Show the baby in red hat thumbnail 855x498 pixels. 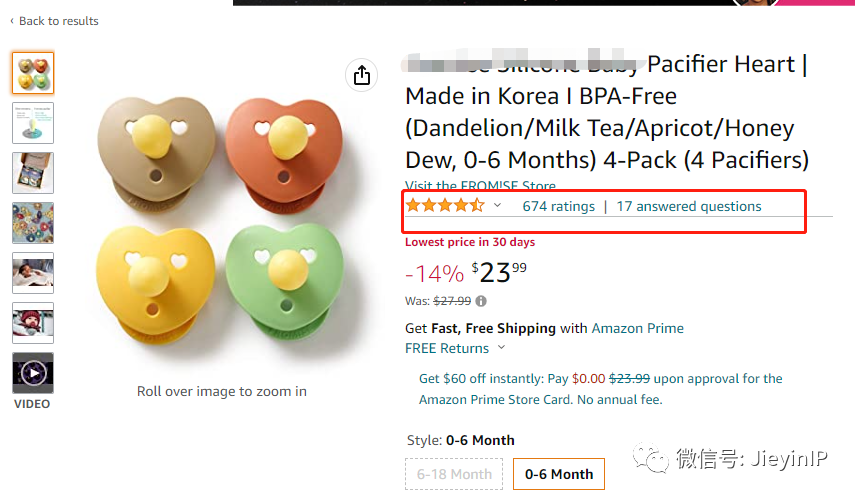(33, 322)
